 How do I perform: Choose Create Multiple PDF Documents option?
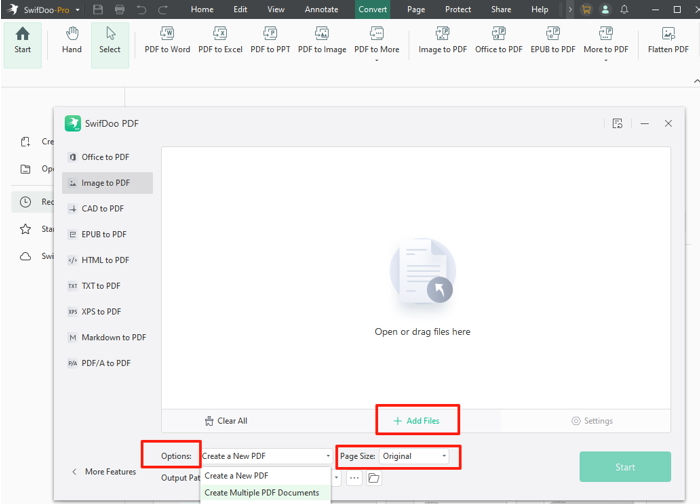pyautogui.click(x=266, y=493)
